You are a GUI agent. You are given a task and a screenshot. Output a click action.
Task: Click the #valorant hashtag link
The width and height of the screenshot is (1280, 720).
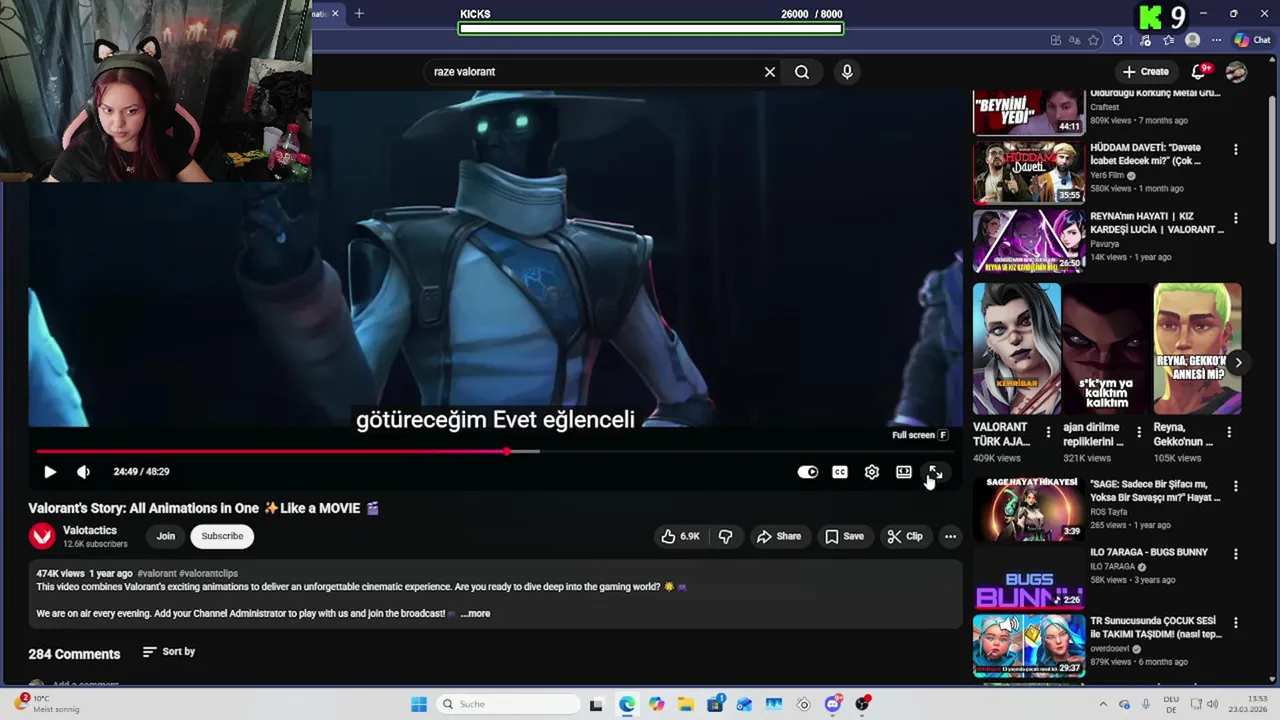coord(156,574)
